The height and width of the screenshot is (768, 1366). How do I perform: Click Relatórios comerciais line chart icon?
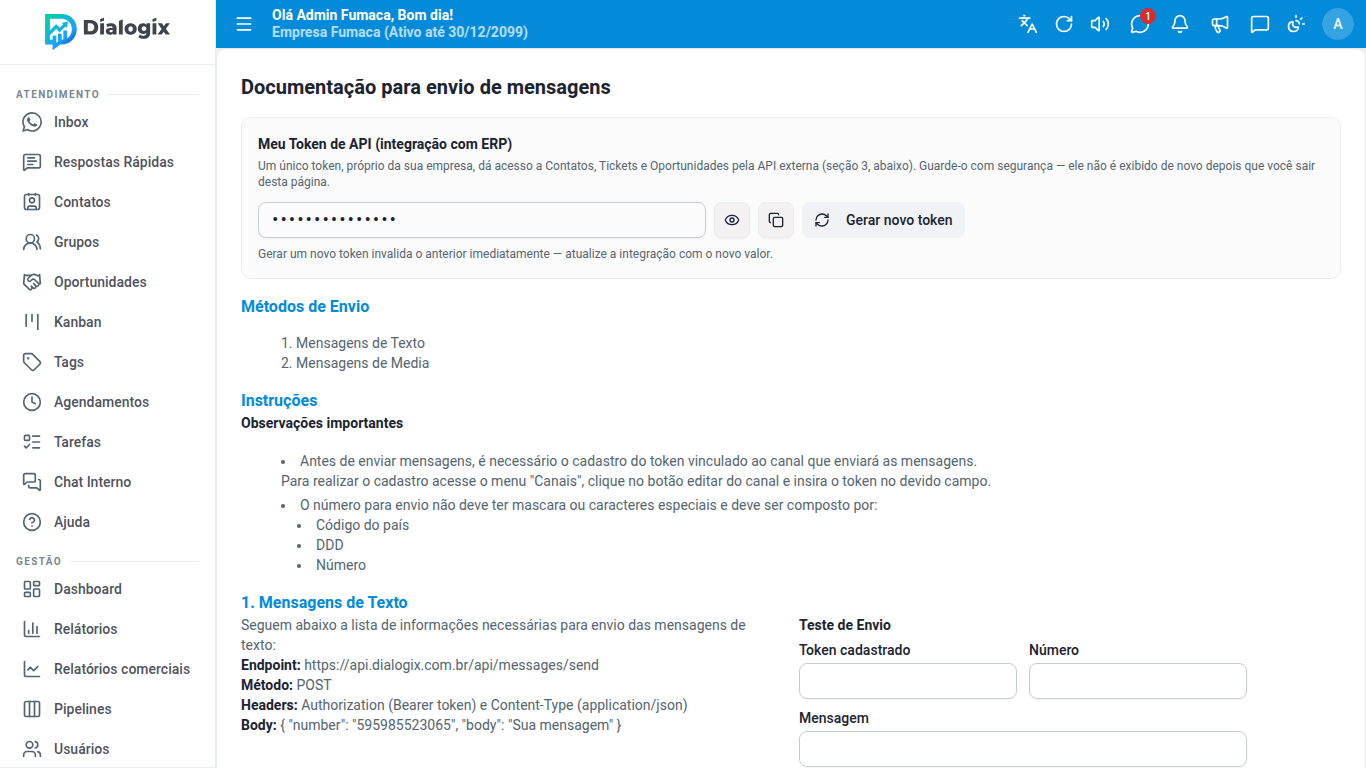tap(32, 669)
